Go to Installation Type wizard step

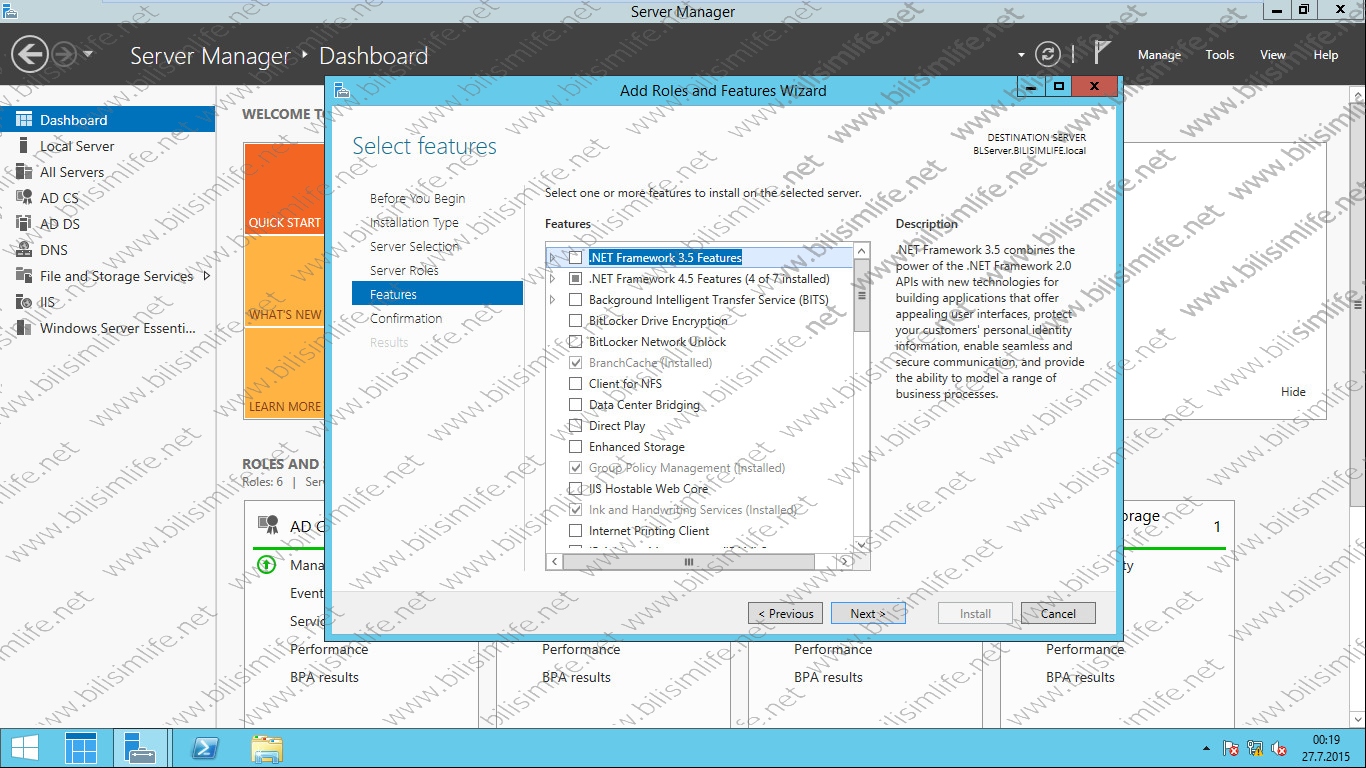click(414, 222)
